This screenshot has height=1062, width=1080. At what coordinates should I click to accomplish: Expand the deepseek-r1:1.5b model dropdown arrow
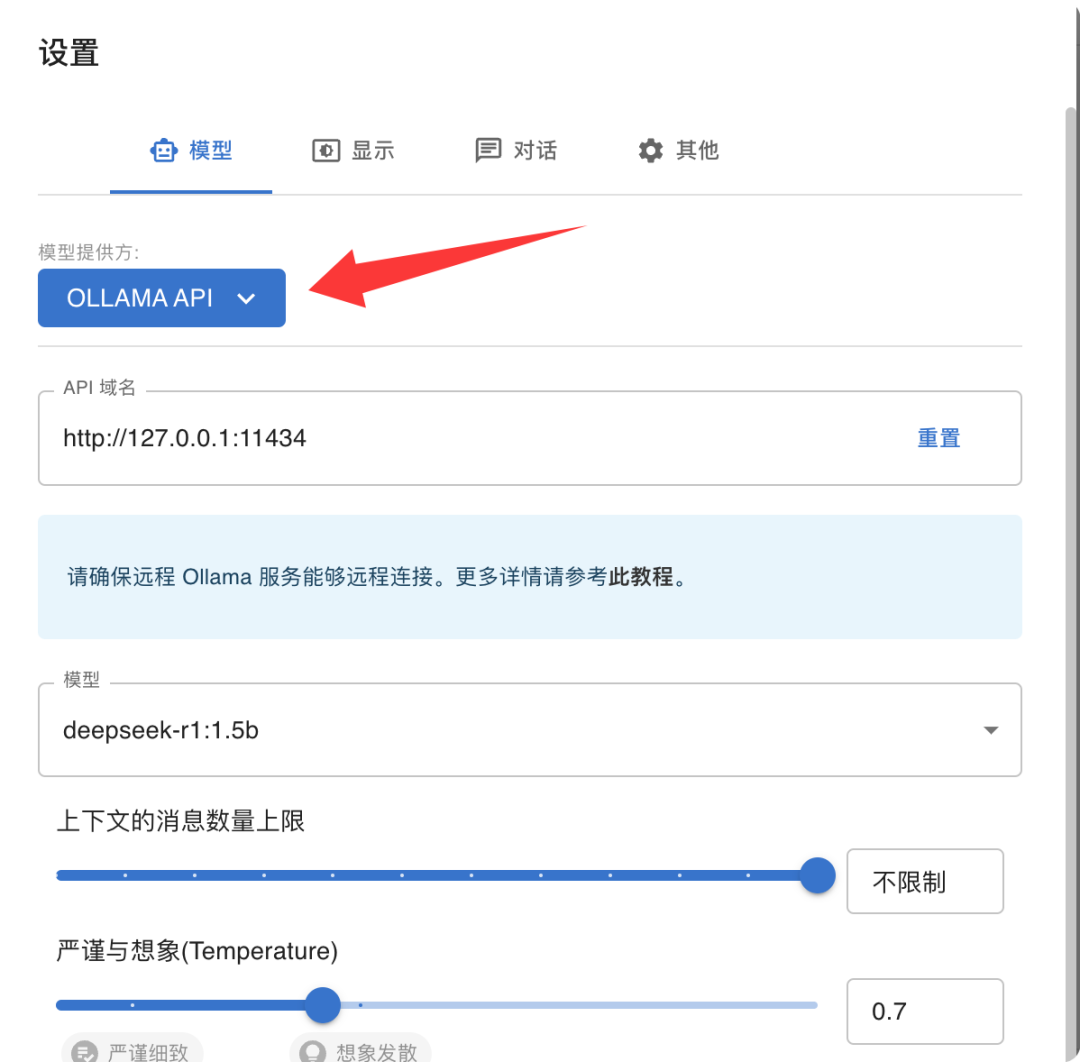(990, 730)
